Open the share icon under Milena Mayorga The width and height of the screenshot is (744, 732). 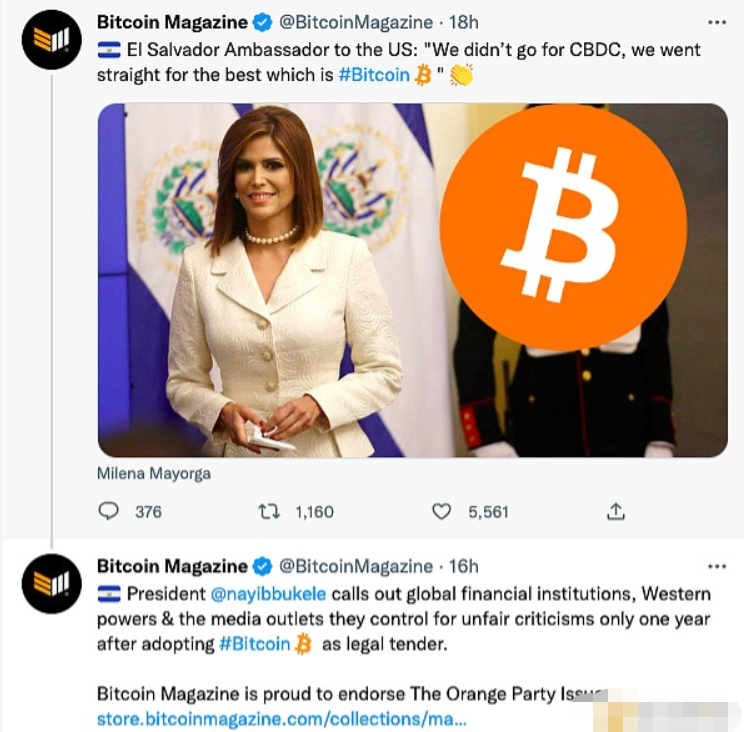coord(615,511)
